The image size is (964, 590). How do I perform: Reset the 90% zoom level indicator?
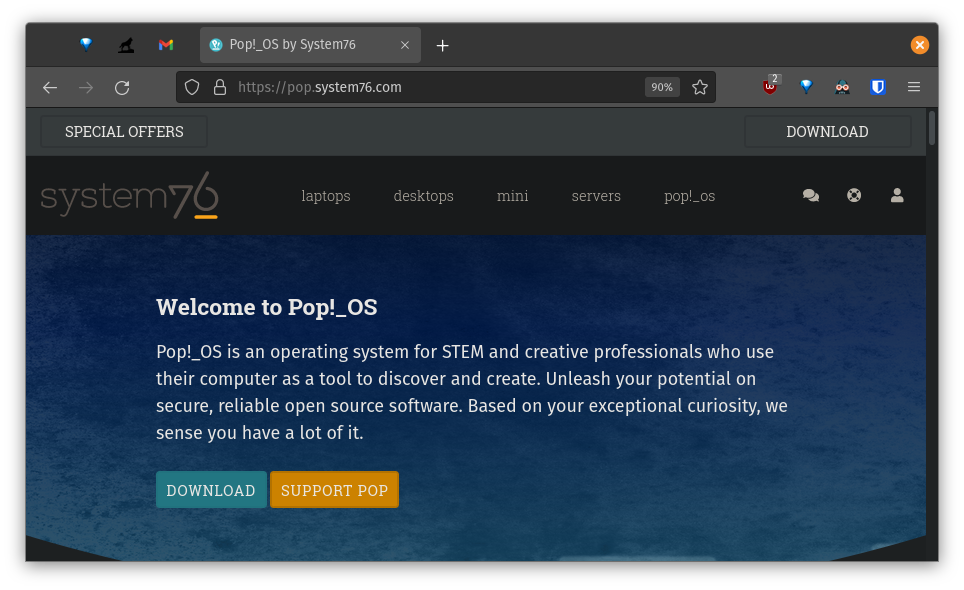(662, 87)
